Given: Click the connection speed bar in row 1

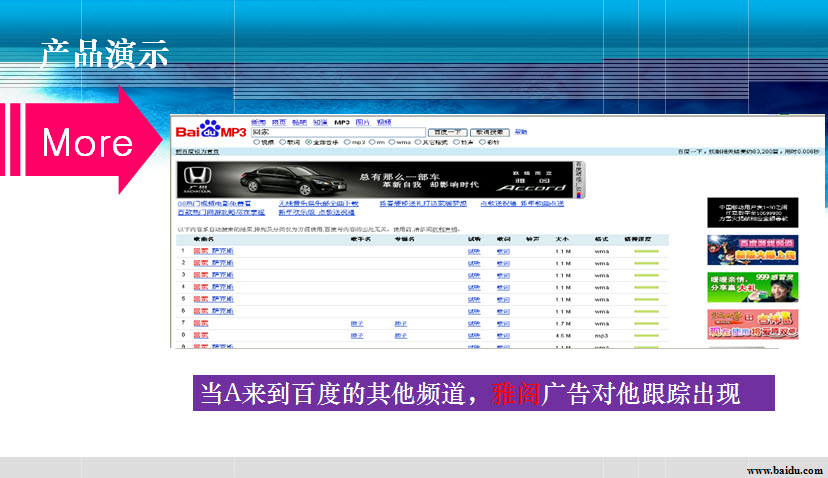Looking at the screenshot, I should coord(646,251).
